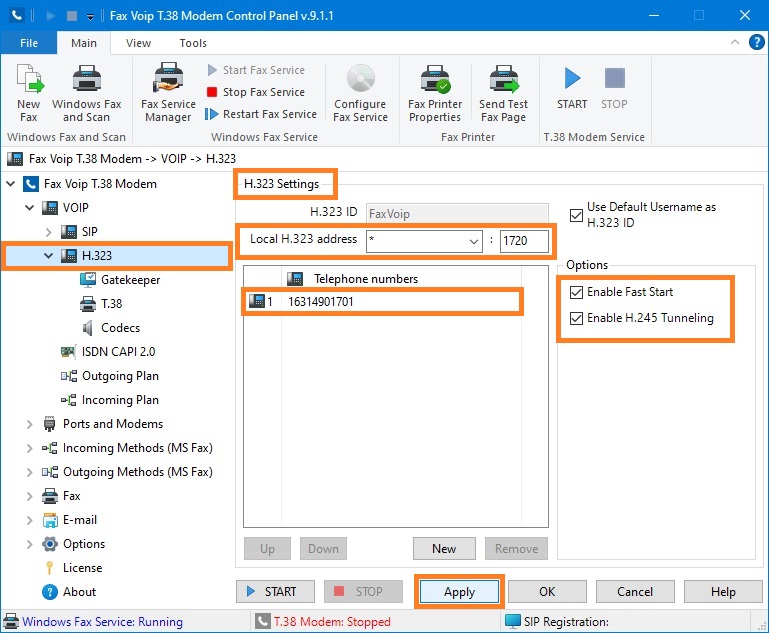Select VOIP in the tree
The height and width of the screenshot is (633, 769).
point(76,208)
